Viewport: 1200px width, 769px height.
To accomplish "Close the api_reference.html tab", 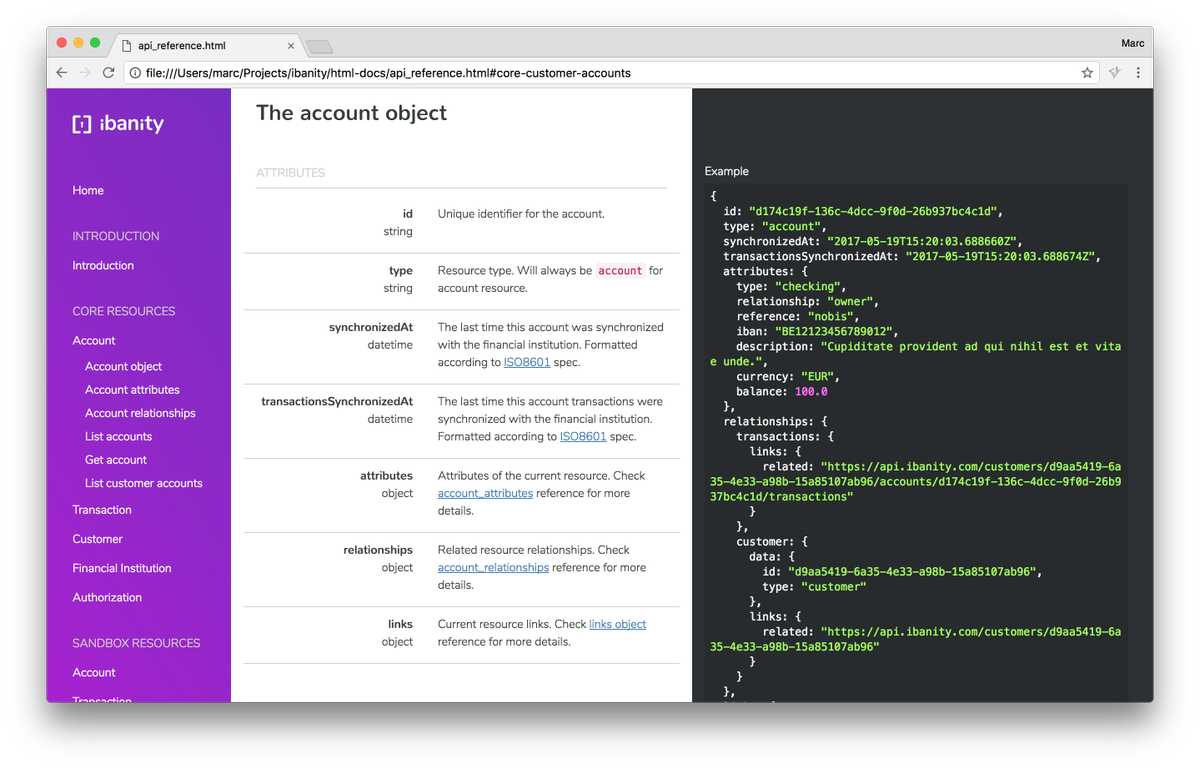I will coord(291,45).
